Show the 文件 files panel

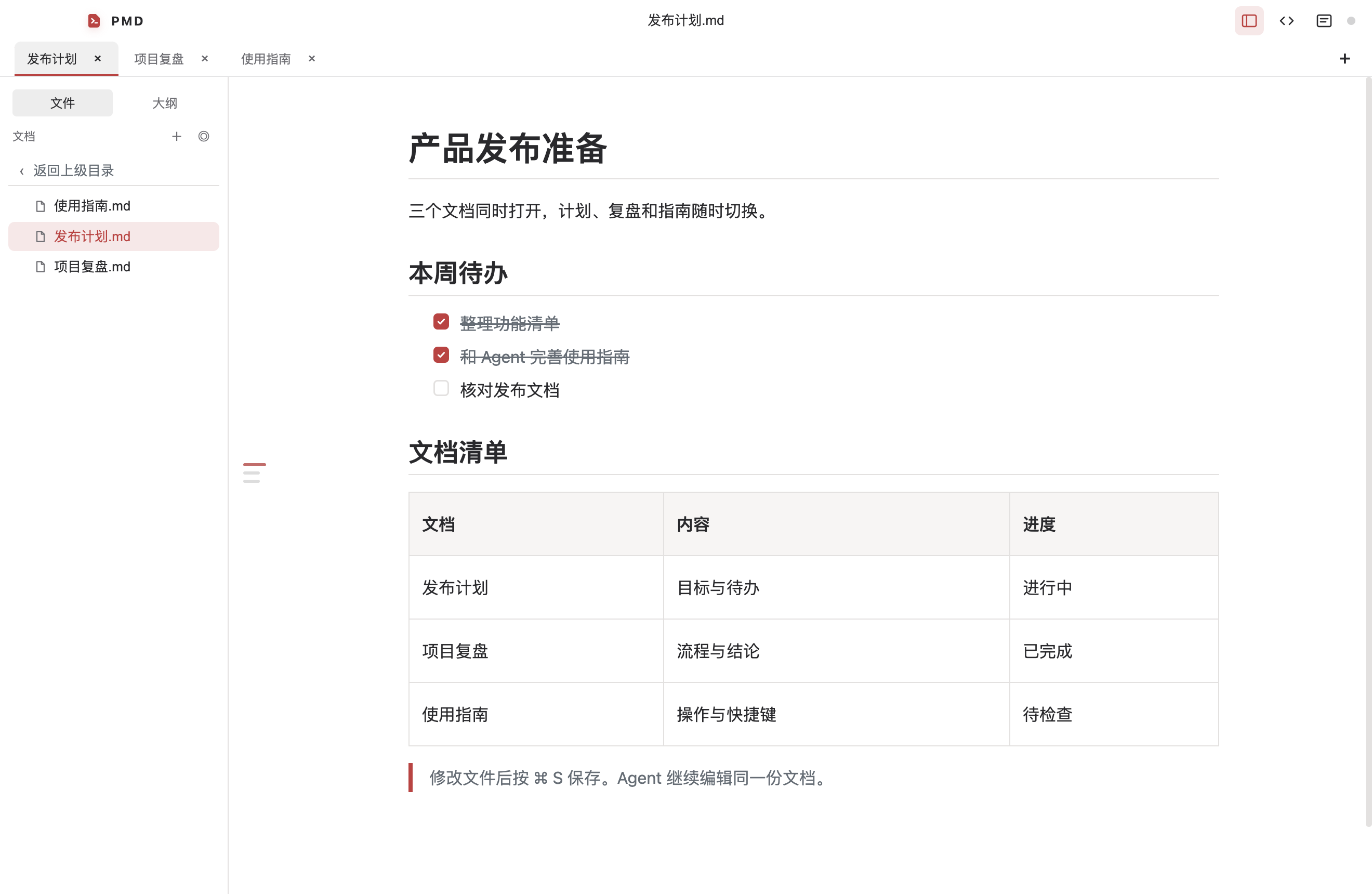(x=62, y=102)
